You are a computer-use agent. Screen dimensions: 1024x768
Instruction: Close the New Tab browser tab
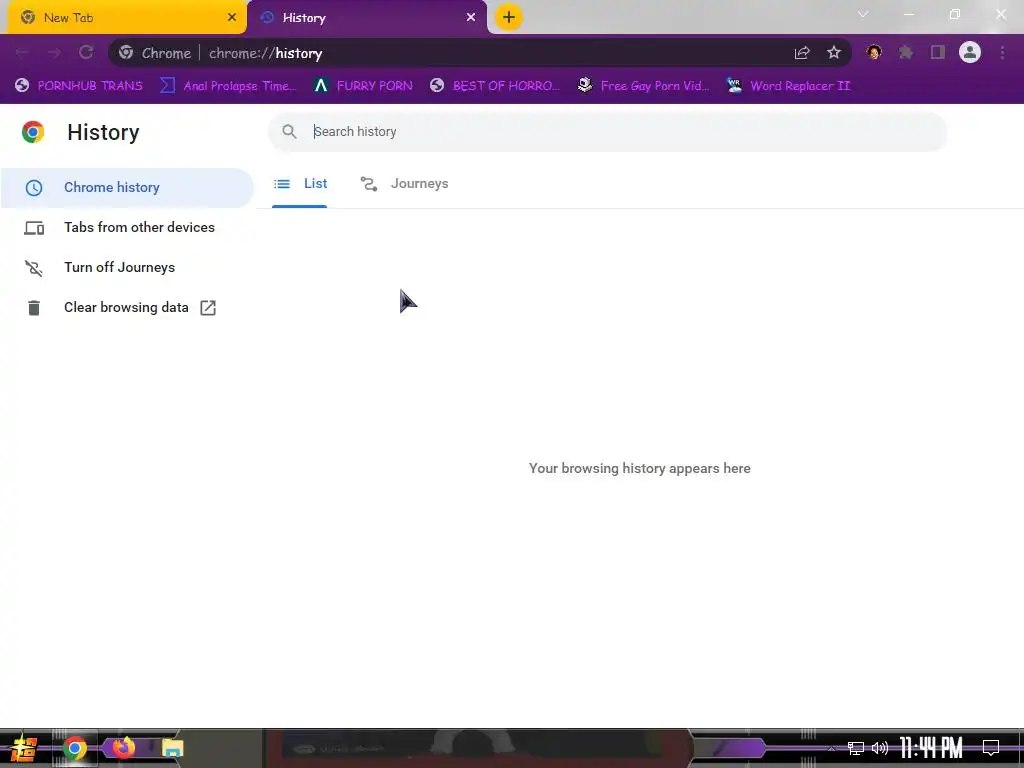point(232,18)
